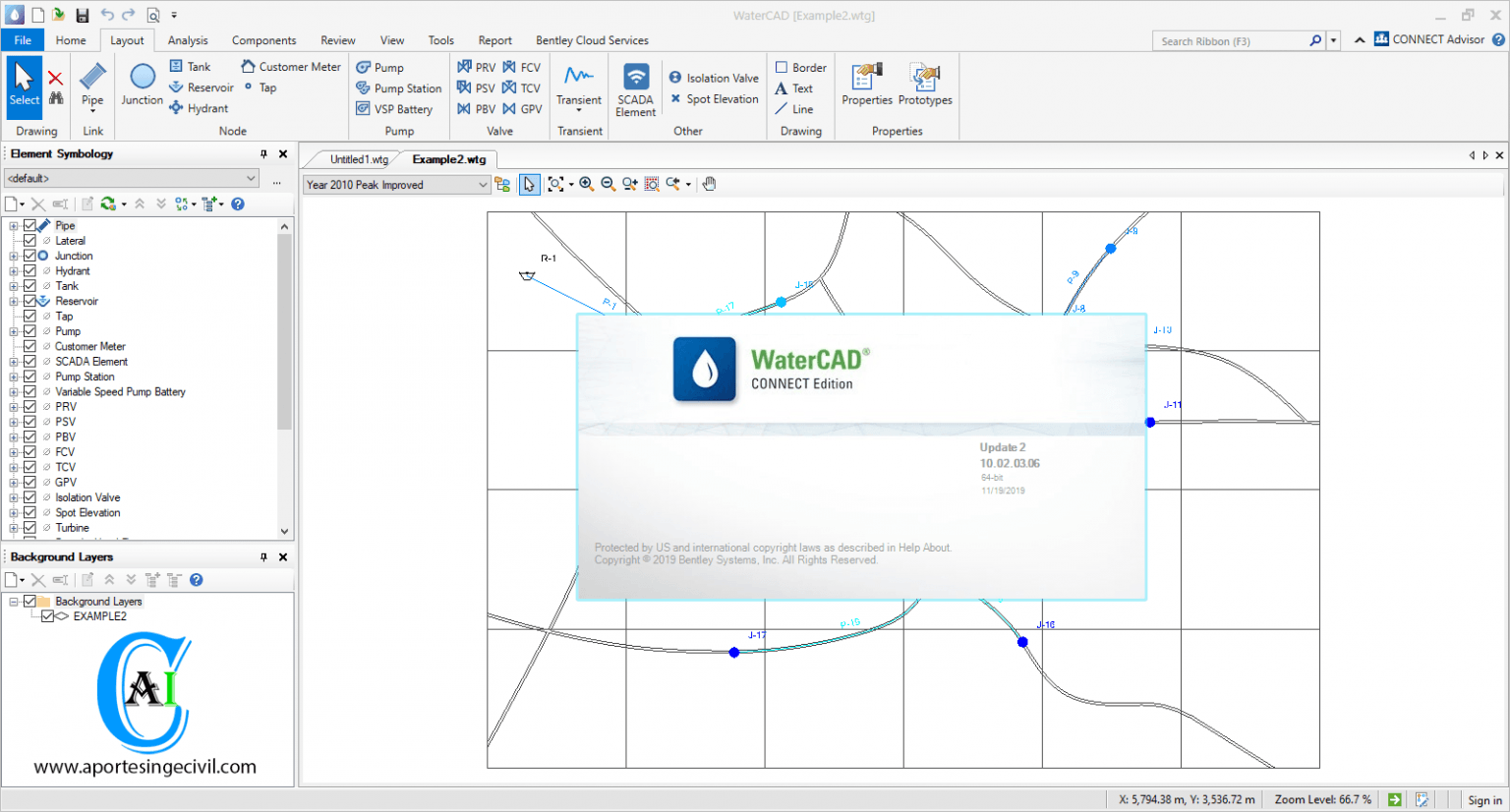The height and width of the screenshot is (812, 1510).
Task: Click the Sign in link in the status bar
Action: click(x=1483, y=800)
